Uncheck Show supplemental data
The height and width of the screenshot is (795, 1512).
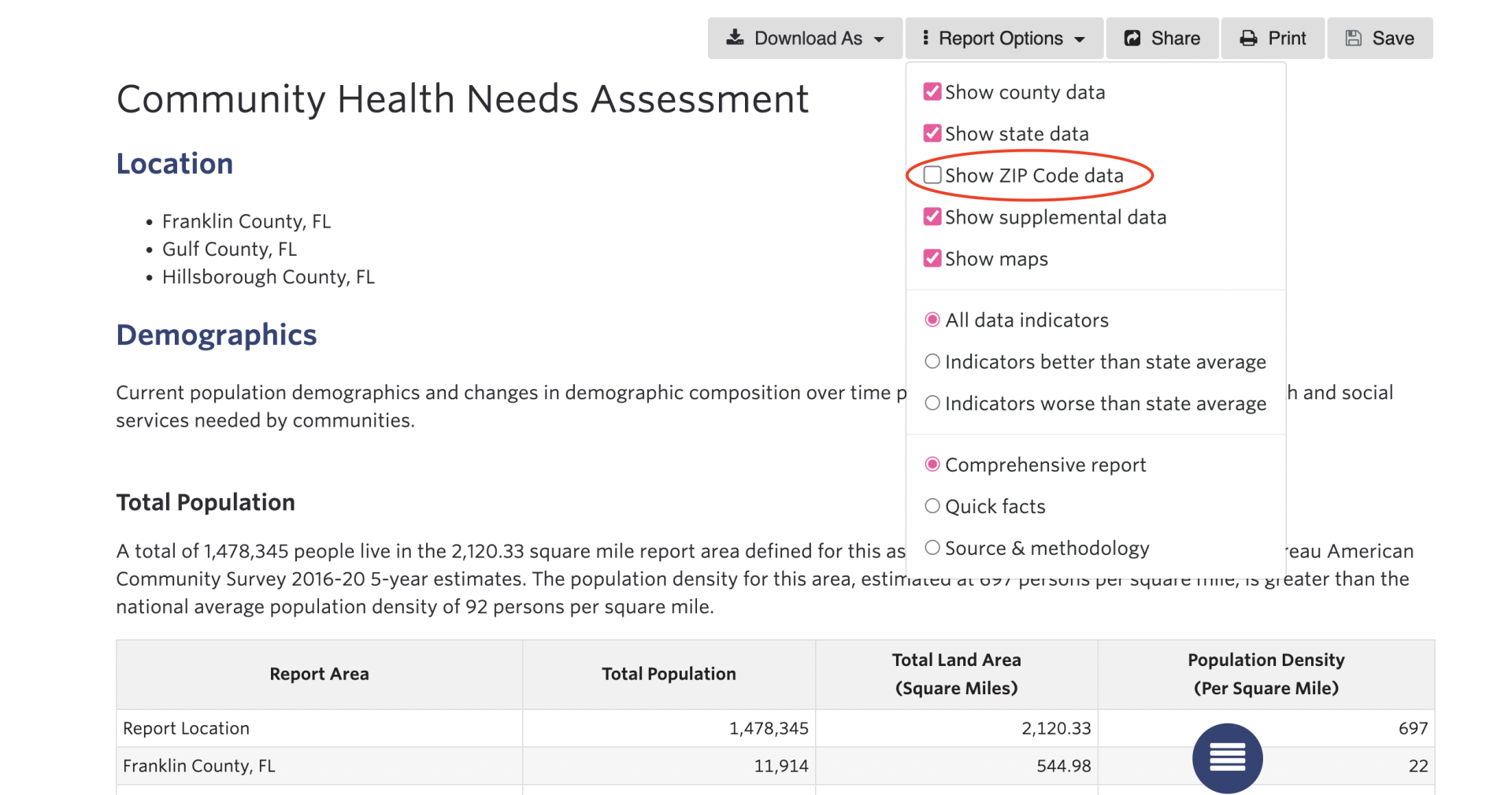[x=932, y=216]
